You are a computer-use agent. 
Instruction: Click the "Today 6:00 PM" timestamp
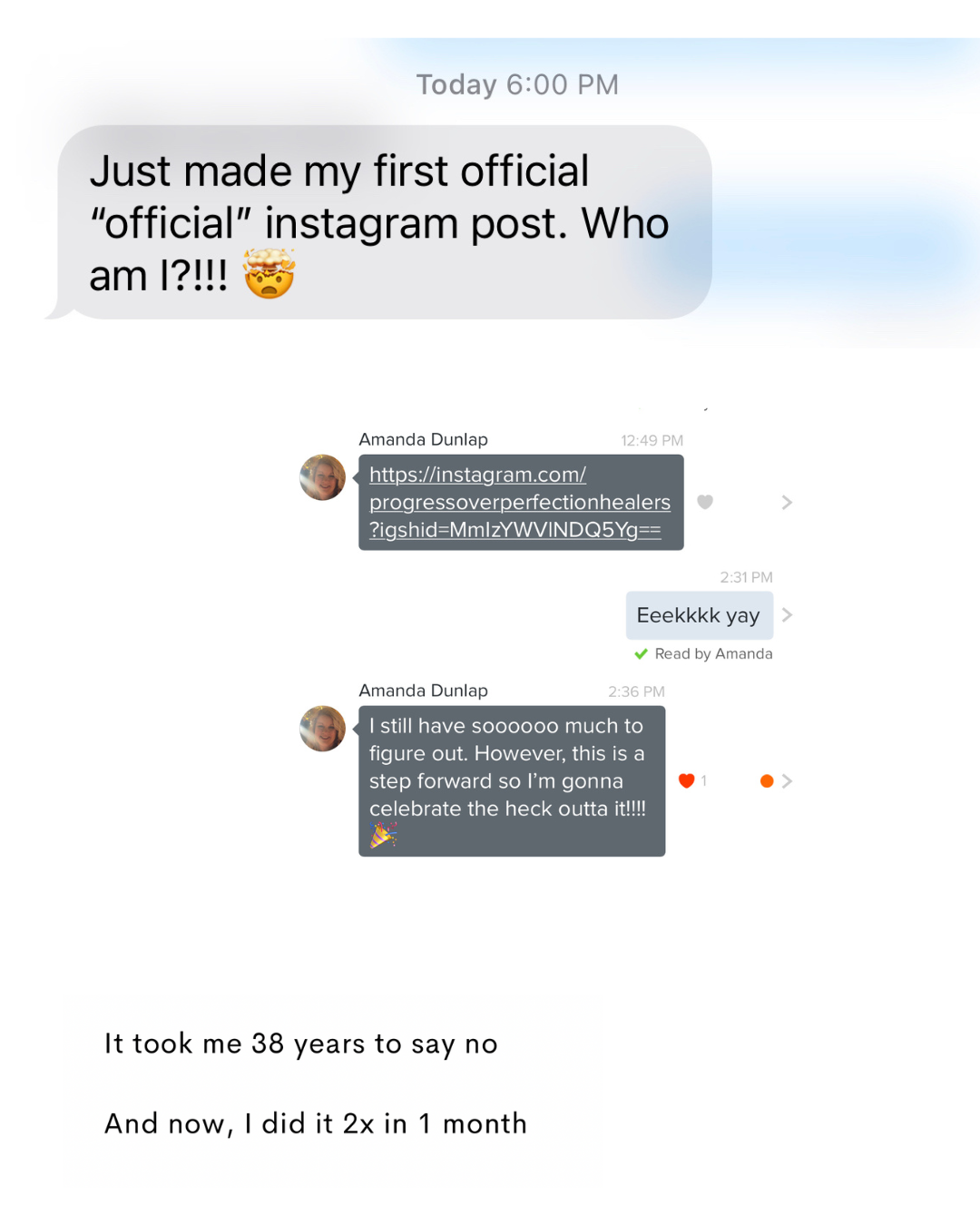tap(517, 84)
